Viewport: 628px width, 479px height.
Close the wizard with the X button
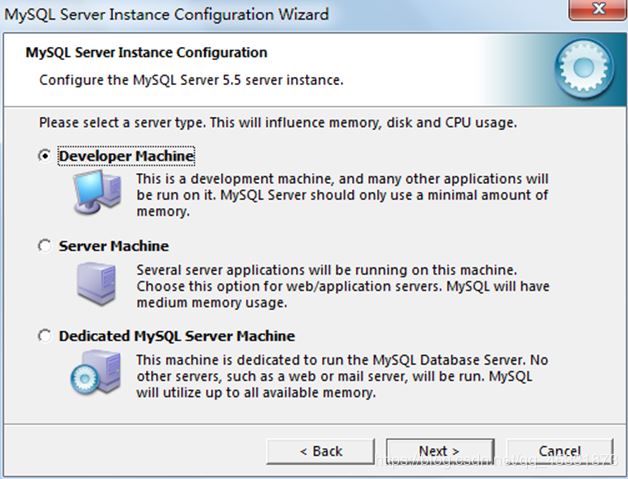[x=597, y=9]
